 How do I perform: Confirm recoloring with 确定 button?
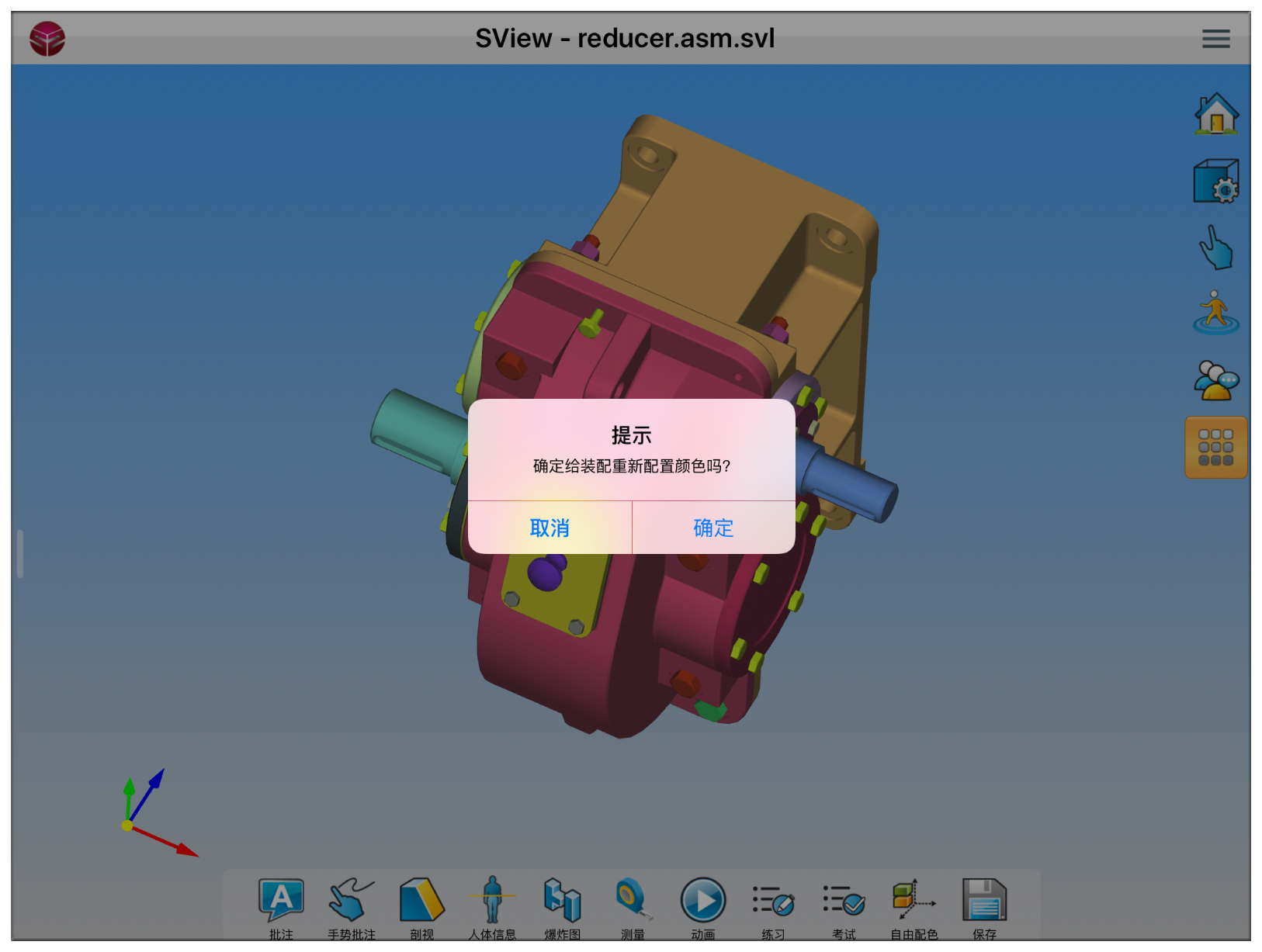[x=713, y=528]
